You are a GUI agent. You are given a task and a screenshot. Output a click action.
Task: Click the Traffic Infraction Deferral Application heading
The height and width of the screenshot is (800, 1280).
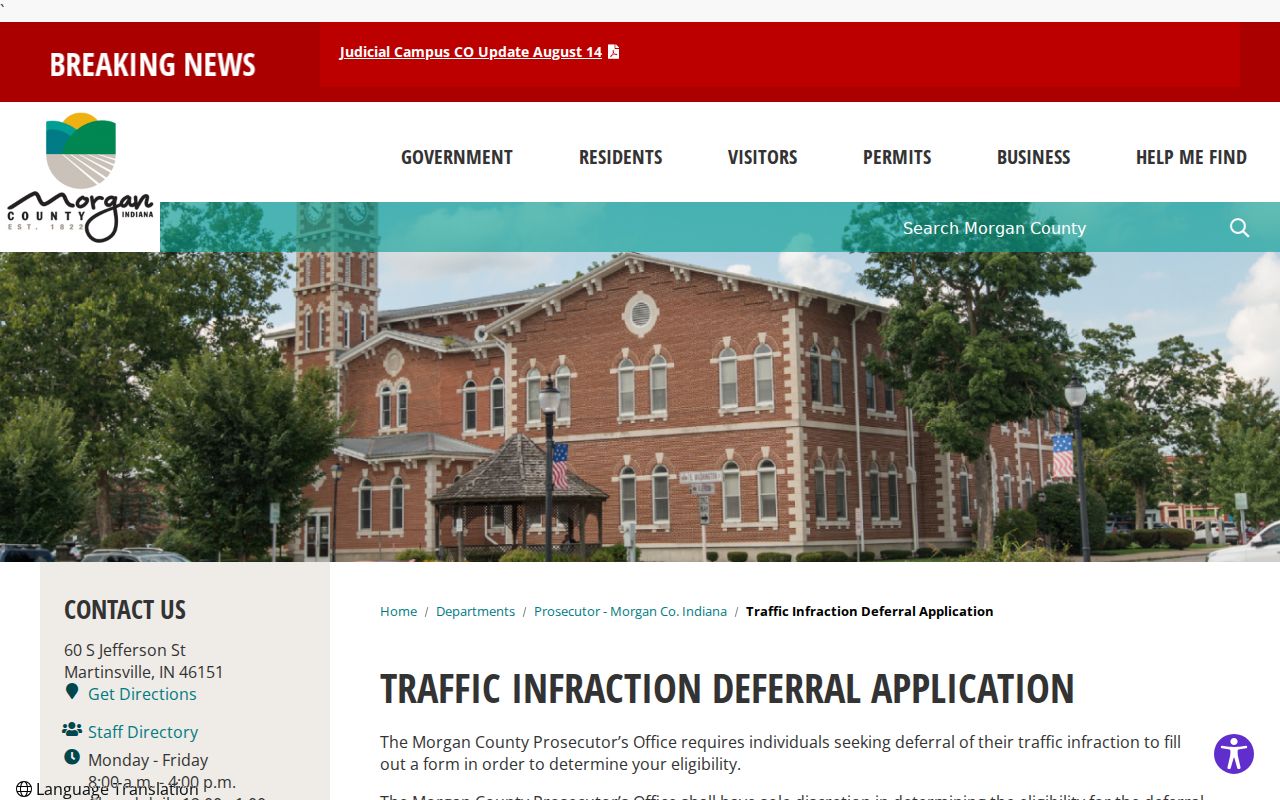[x=727, y=689]
